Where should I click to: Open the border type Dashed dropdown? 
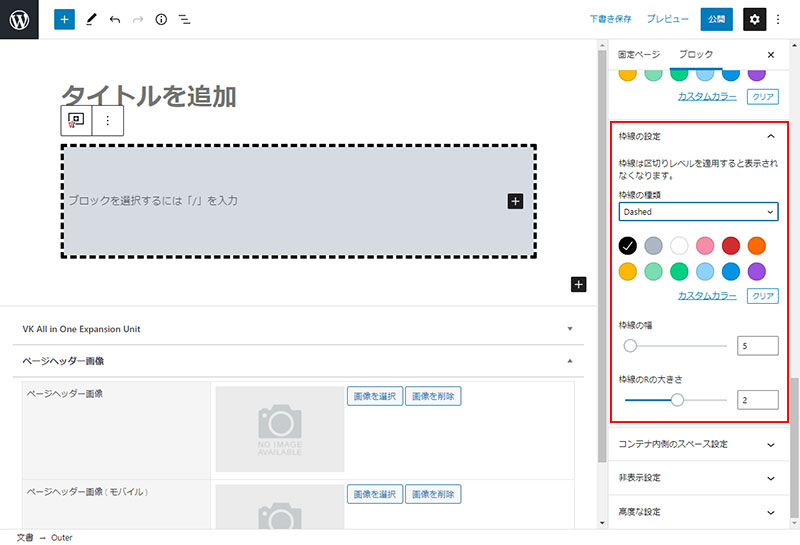point(698,212)
